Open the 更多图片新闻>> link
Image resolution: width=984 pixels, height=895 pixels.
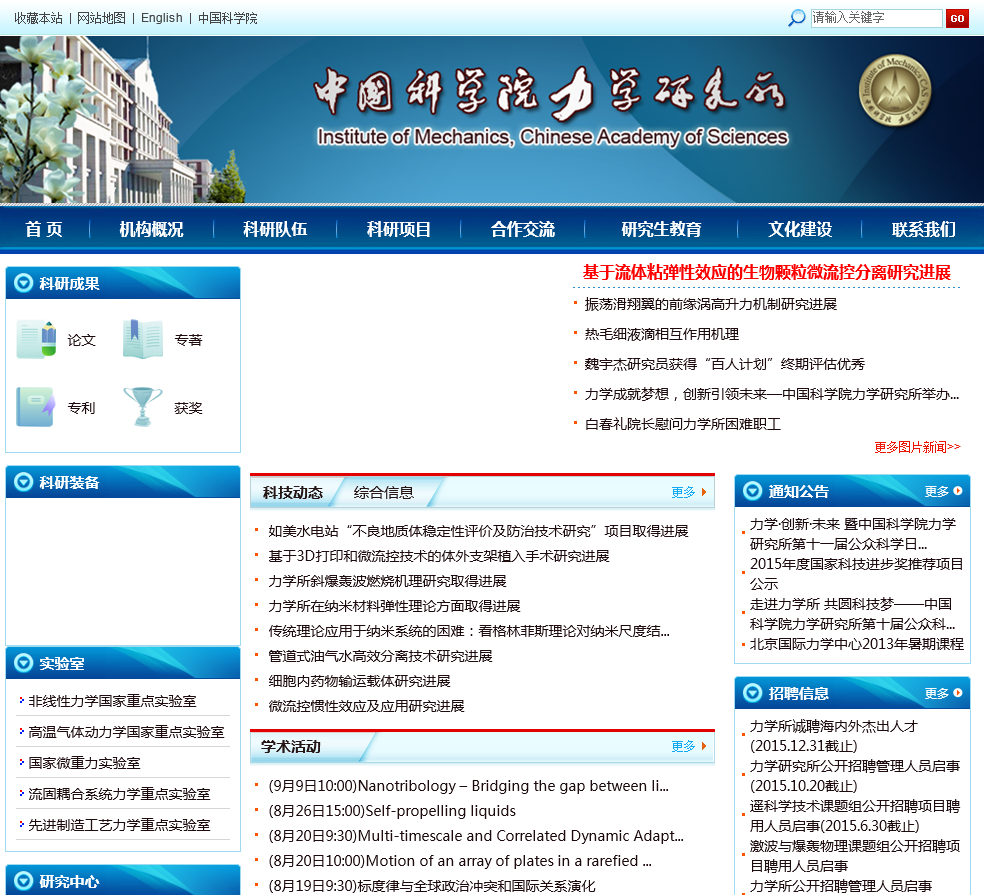917,447
